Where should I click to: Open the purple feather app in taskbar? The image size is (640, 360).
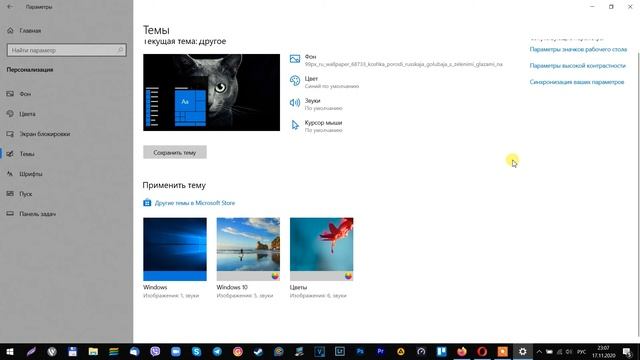[31, 351]
